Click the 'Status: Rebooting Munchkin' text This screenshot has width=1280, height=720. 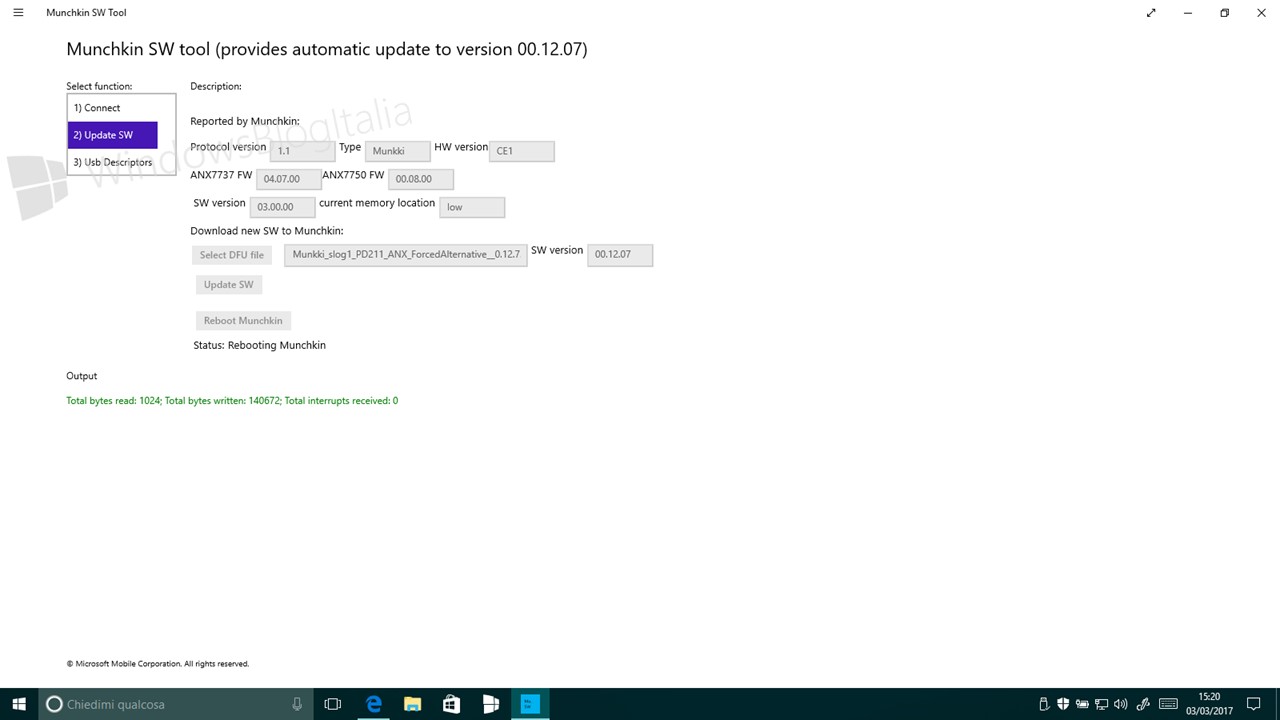(x=260, y=345)
